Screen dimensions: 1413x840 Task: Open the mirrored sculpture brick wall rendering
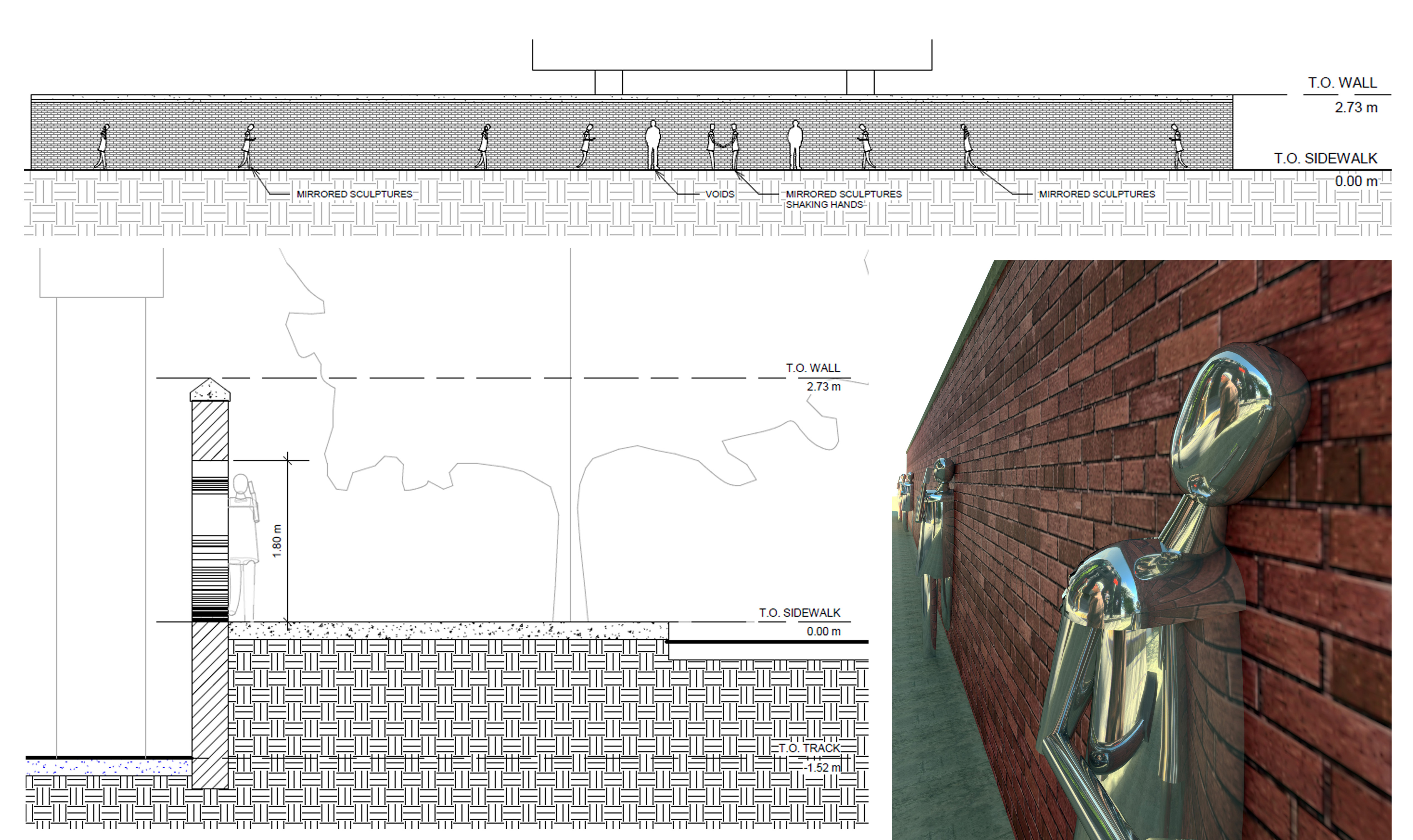pos(1141,550)
